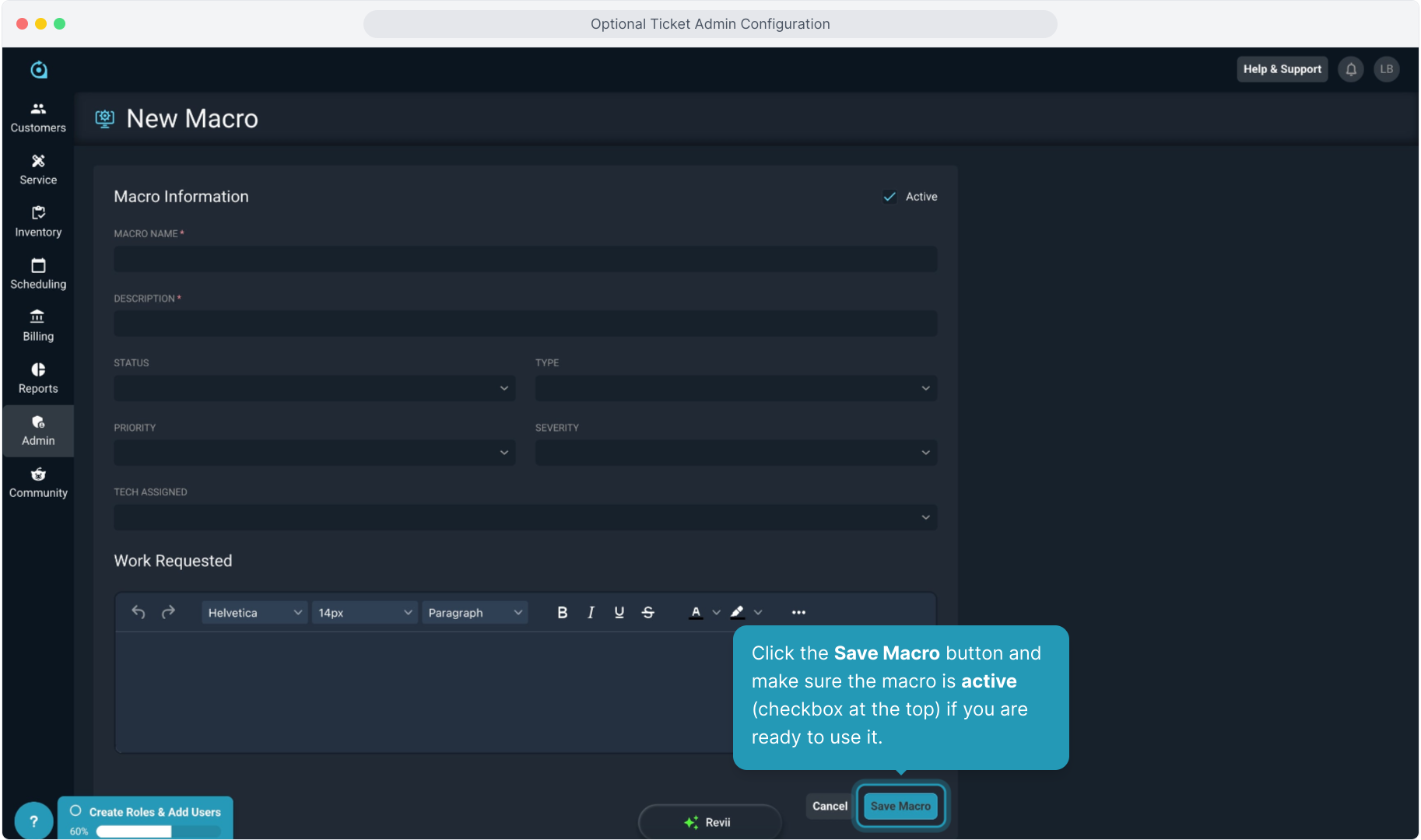Apply underline formatting in editor
Viewport: 1421px width, 840px height.
click(x=619, y=612)
